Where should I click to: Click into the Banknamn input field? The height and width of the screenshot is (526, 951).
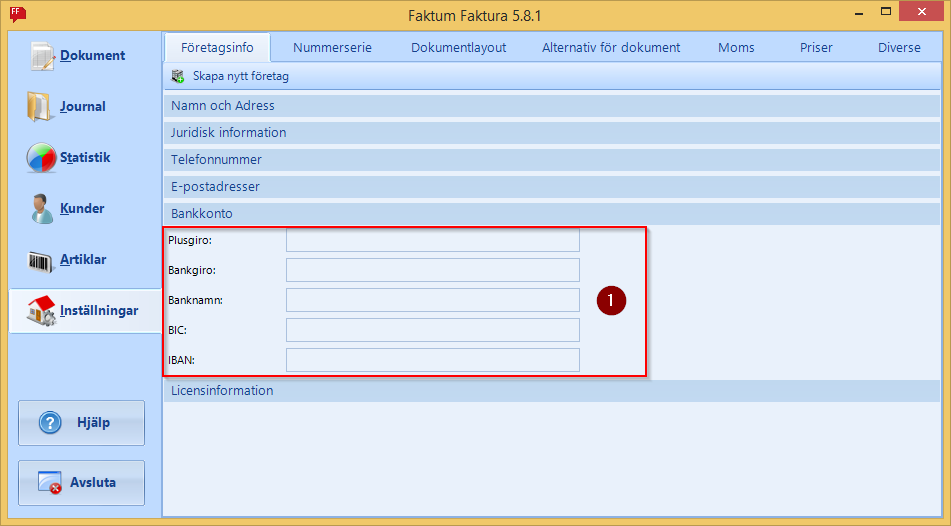(x=433, y=300)
